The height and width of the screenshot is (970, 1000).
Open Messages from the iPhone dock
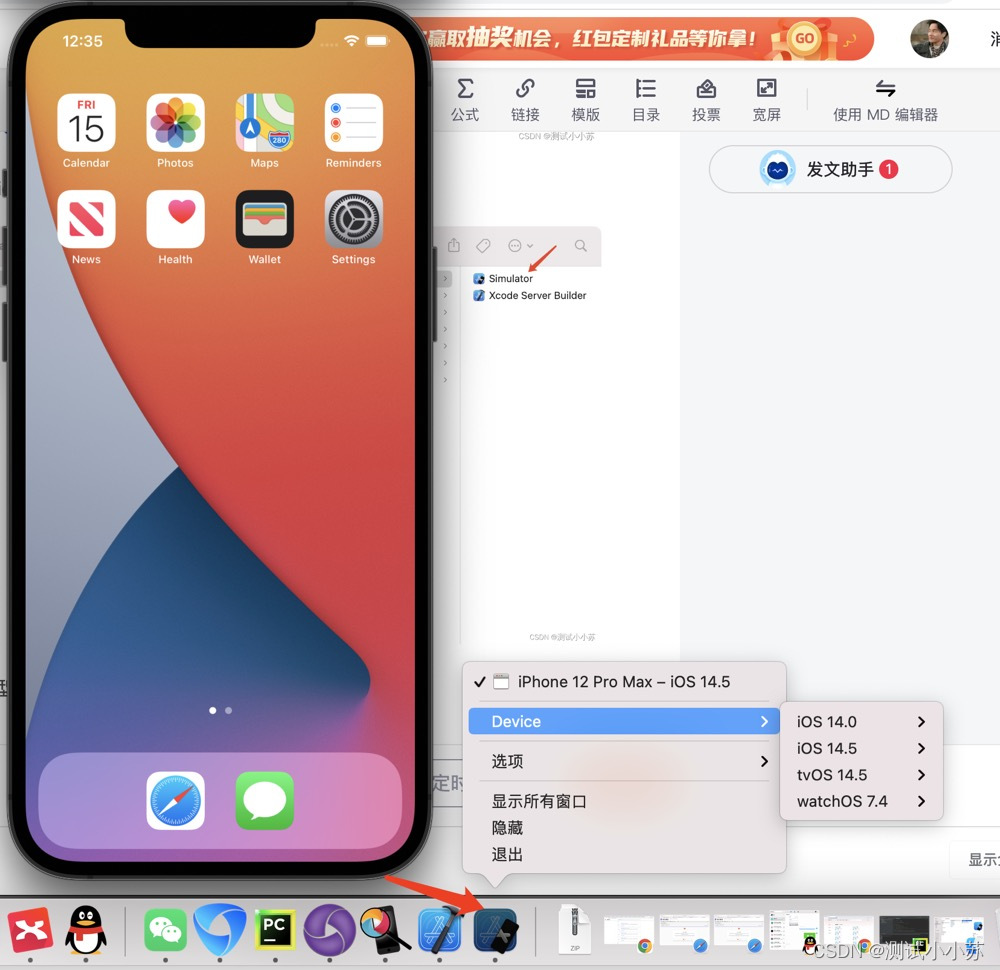click(x=265, y=800)
